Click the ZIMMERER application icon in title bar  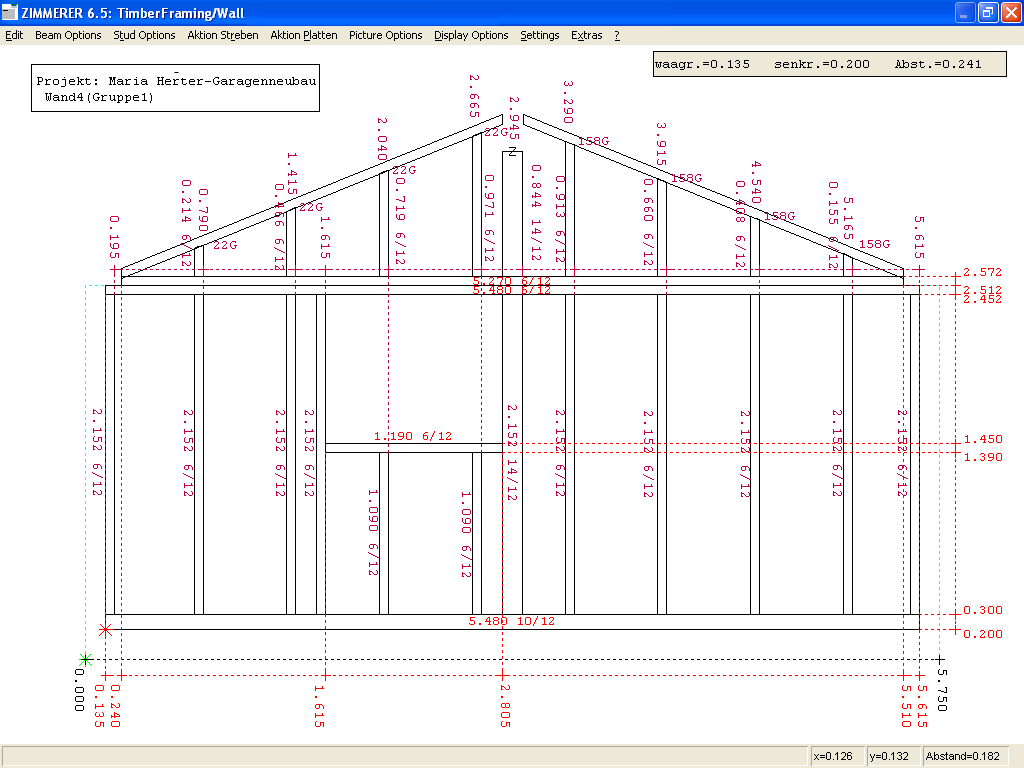coord(10,13)
